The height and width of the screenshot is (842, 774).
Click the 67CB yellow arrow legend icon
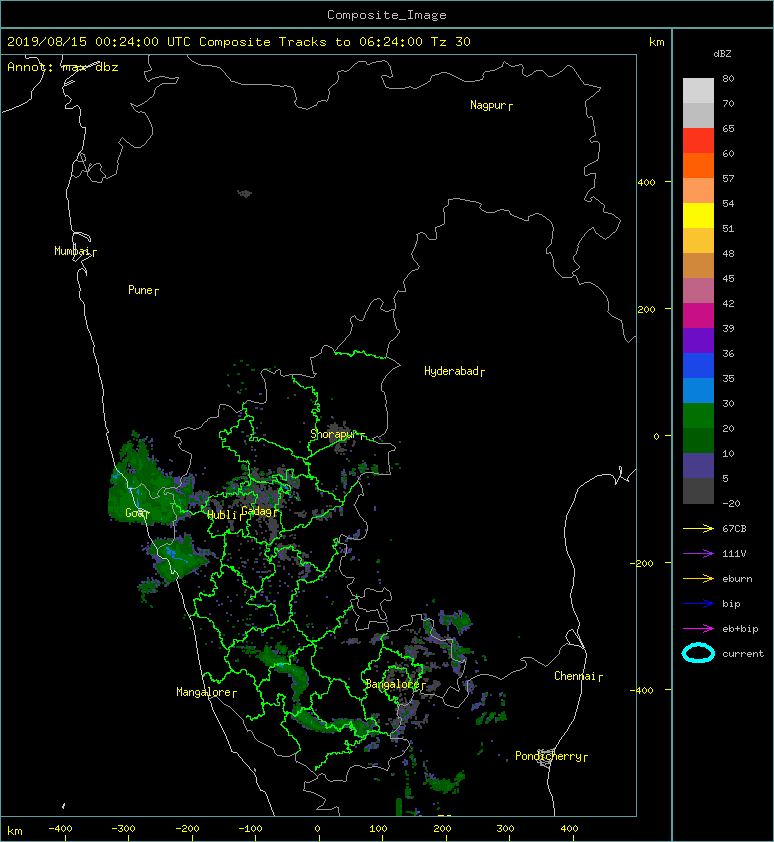point(698,528)
